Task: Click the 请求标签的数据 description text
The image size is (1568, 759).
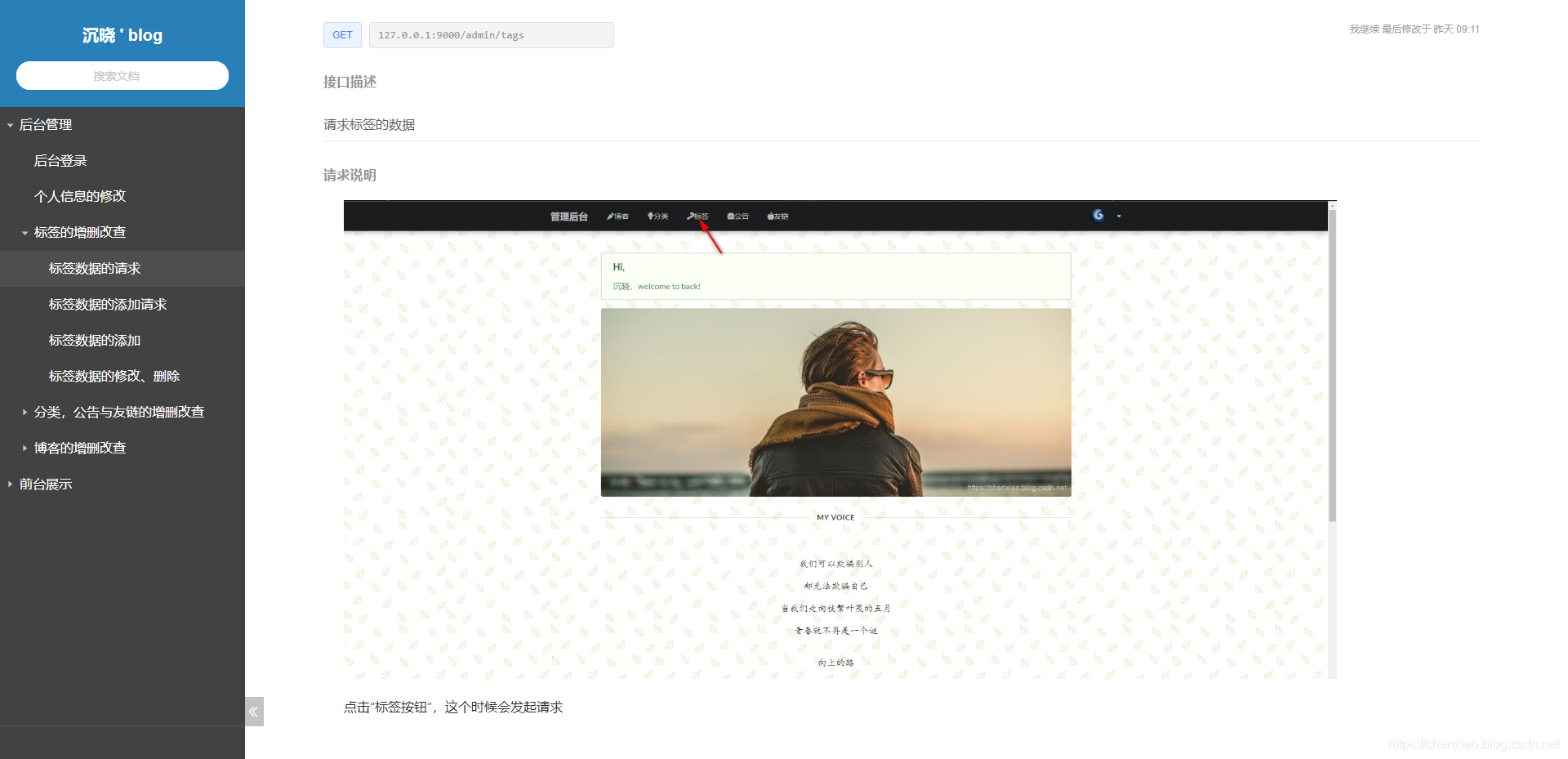Action: click(x=369, y=124)
